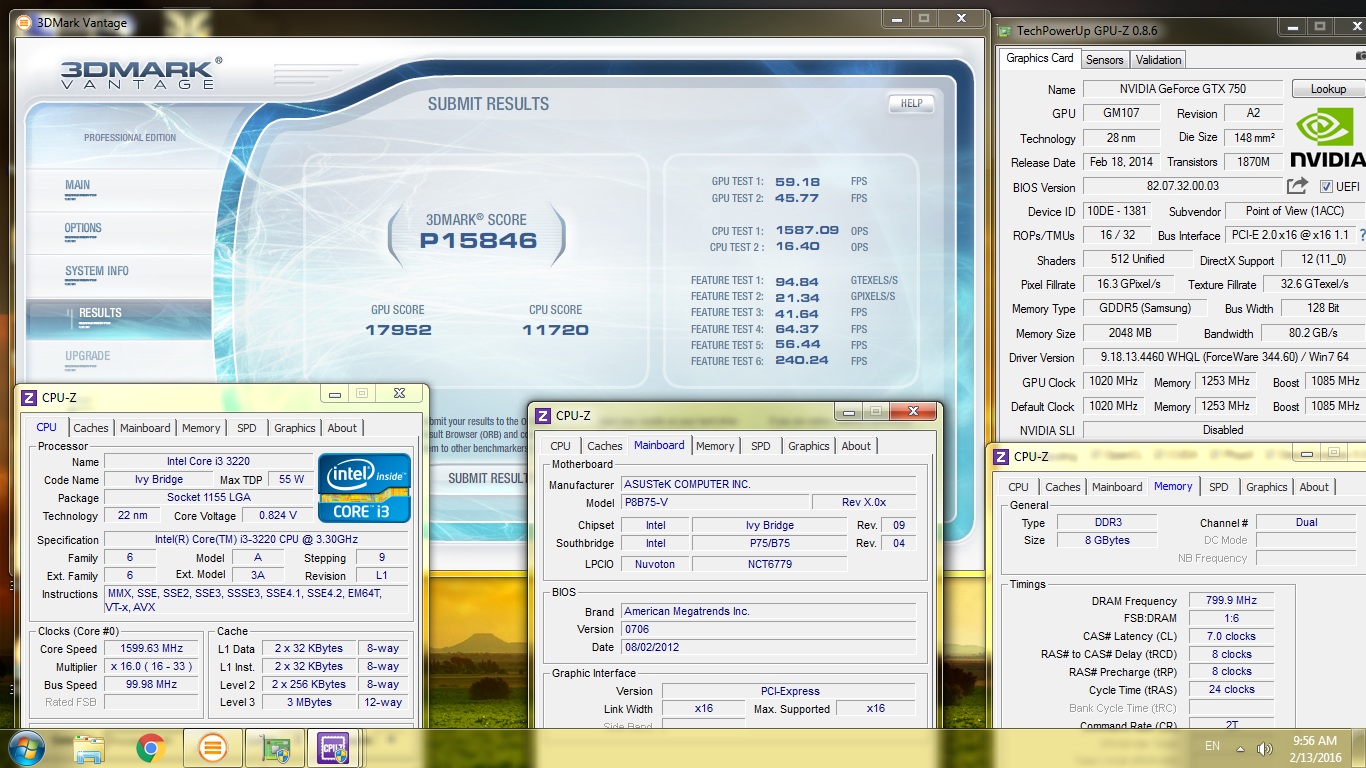Viewport: 1366px width, 768px height.
Task: Click the CPU score value 11720
Action: click(x=555, y=330)
